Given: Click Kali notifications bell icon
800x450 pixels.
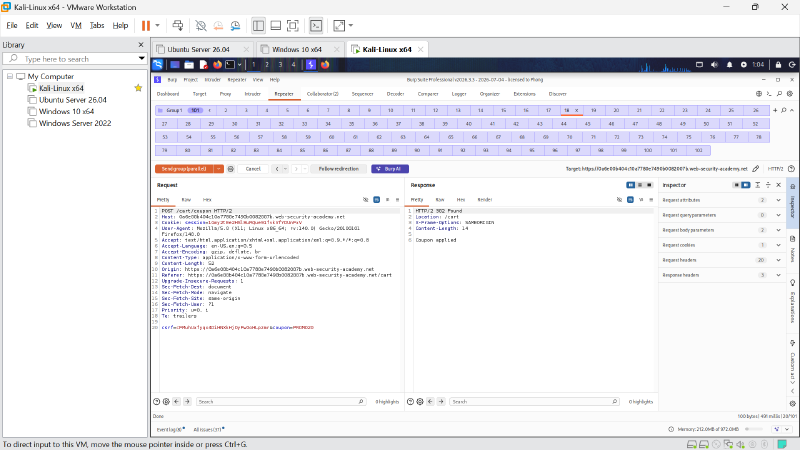Looking at the screenshot, I should (x=729, y=65).
